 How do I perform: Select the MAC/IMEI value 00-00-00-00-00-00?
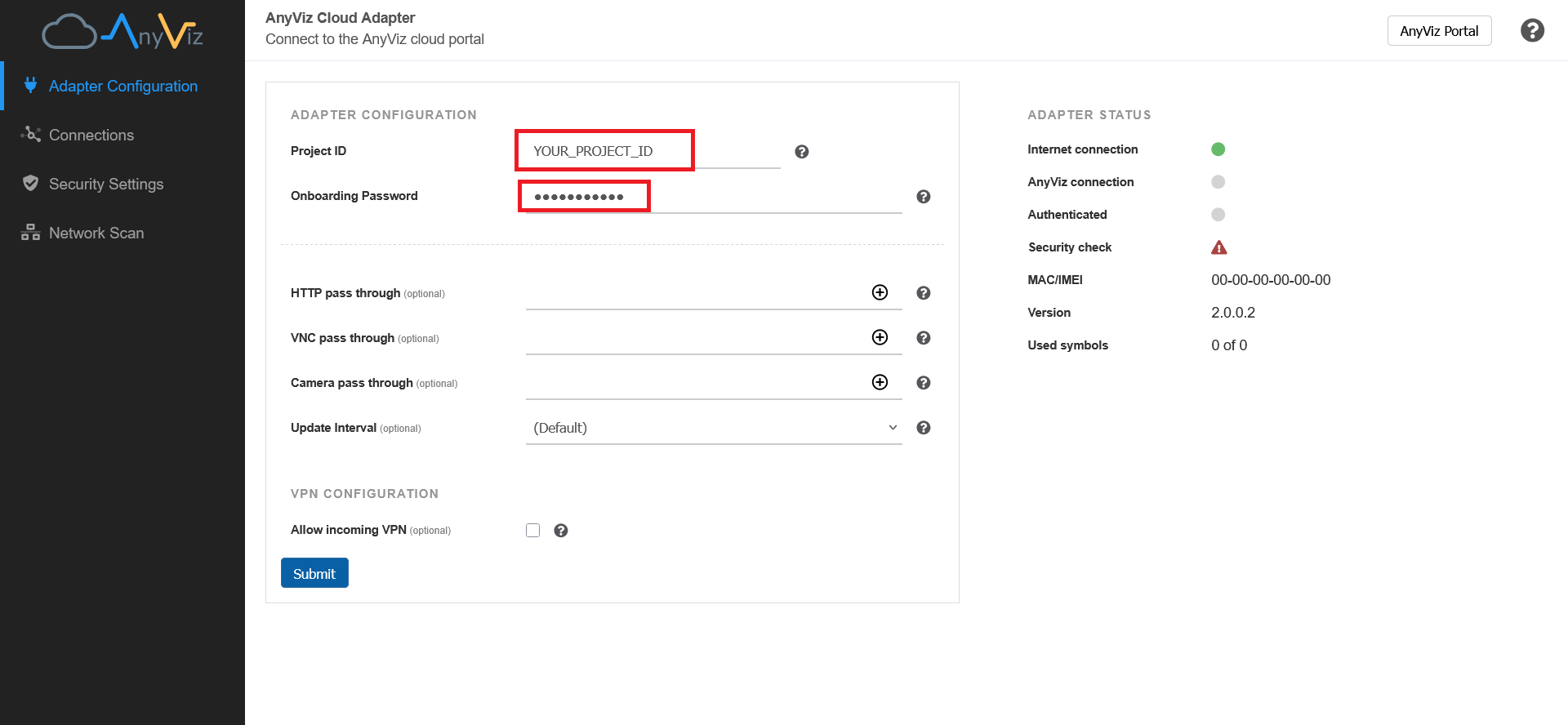point(1271,280)
